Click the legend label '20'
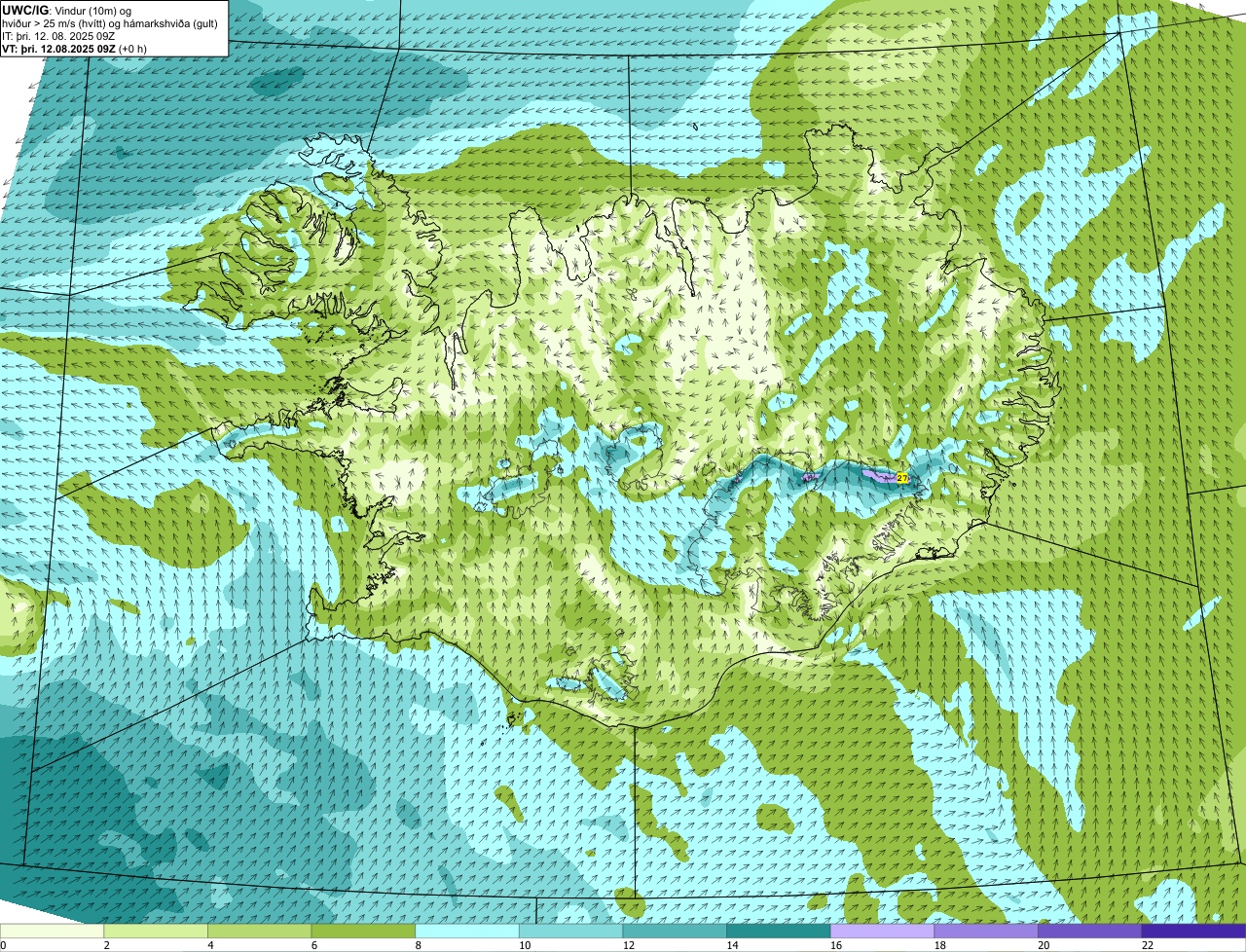 click(1044, 945)
